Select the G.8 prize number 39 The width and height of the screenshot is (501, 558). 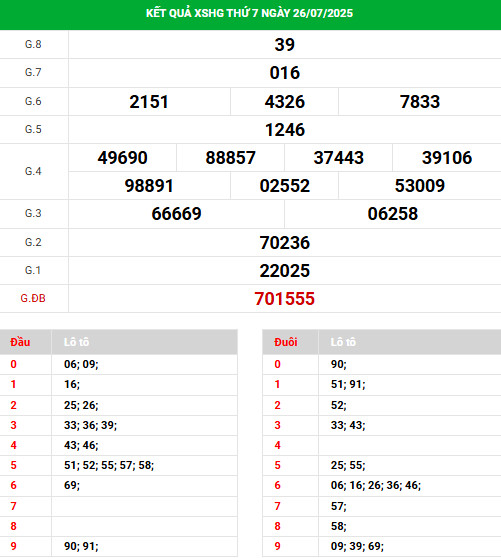(285, 45)
